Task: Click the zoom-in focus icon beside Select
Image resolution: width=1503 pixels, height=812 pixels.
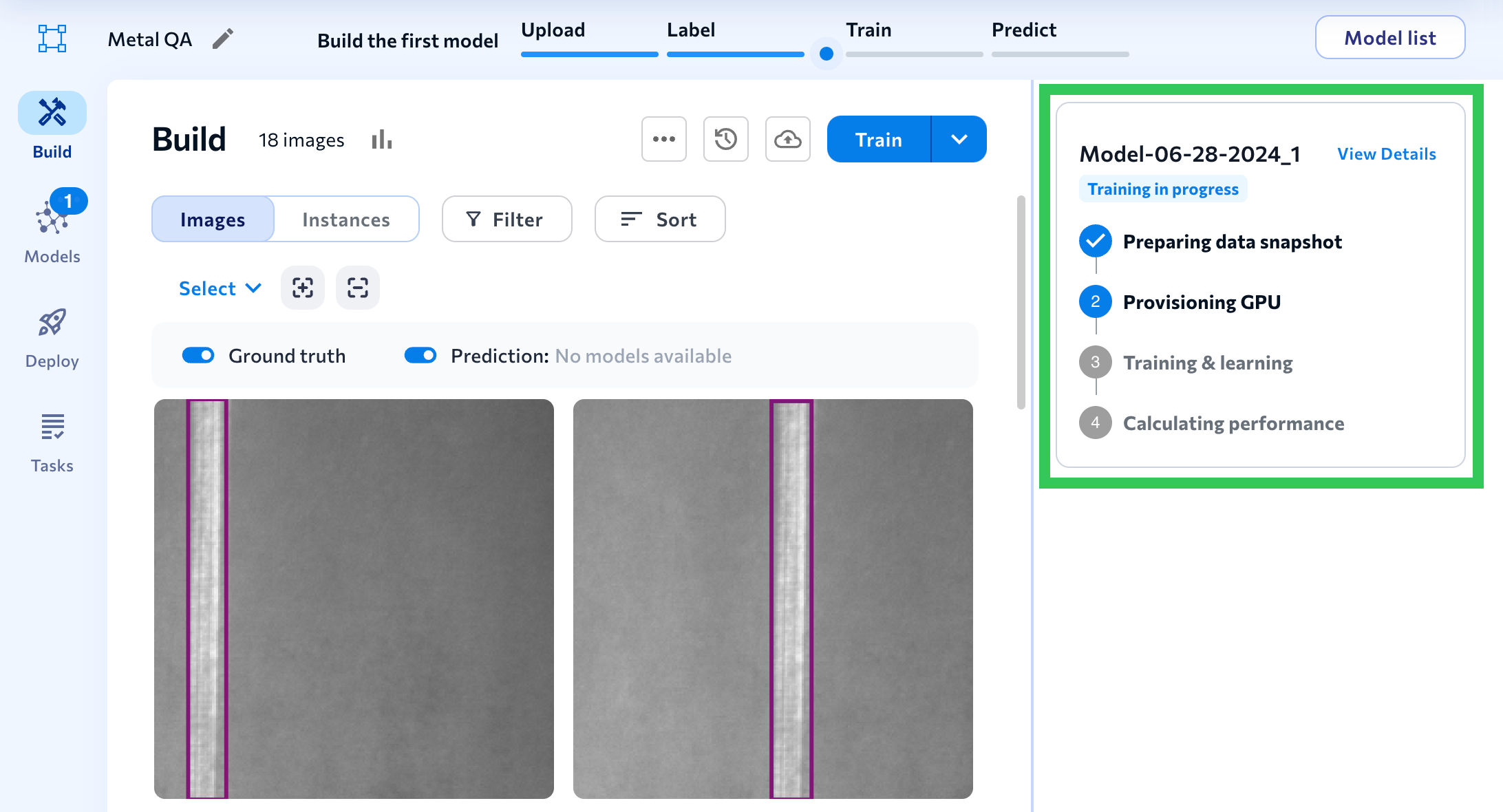Action: coord(303,288)
